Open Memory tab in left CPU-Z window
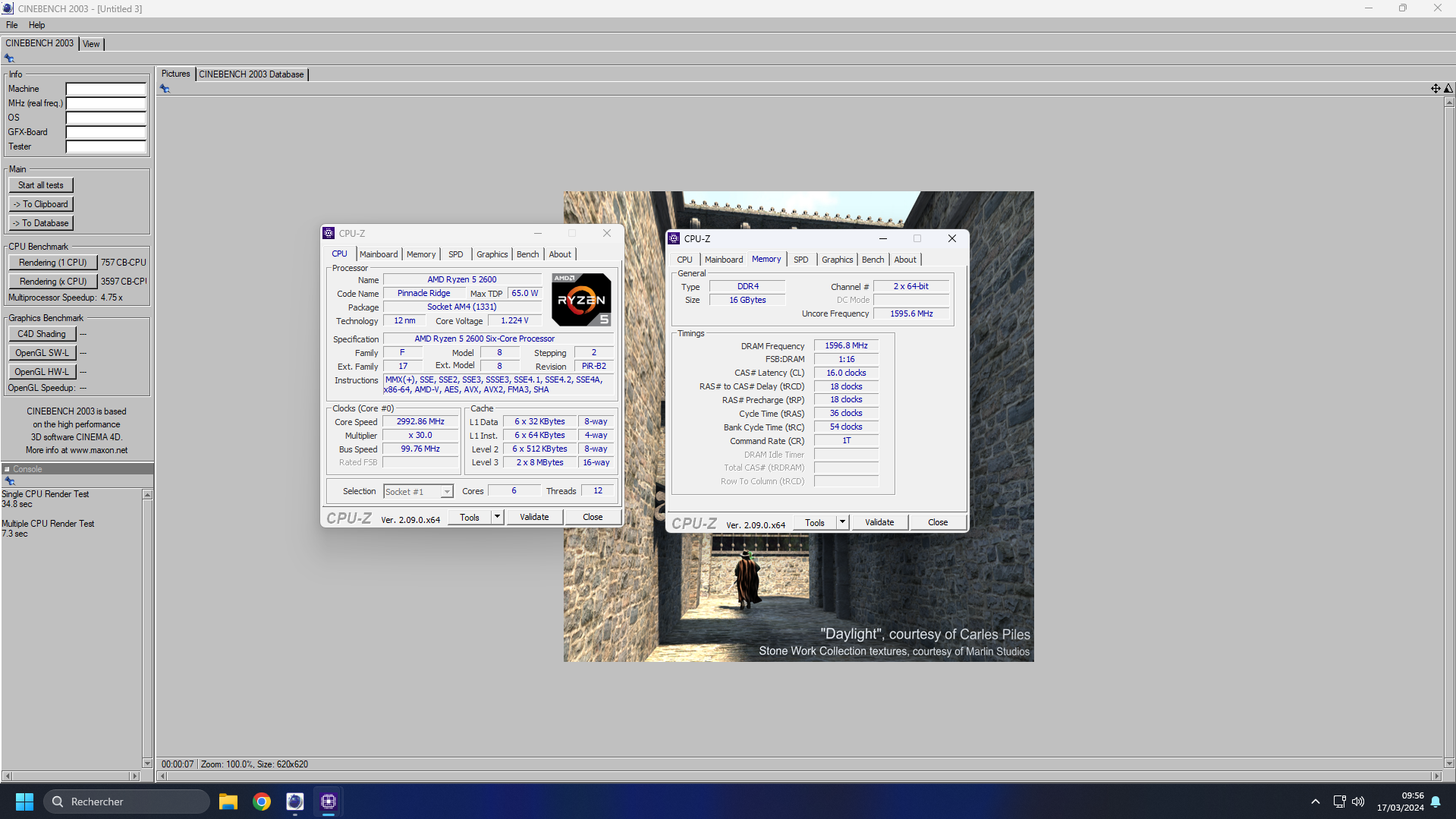Viewport: 1456px width, 819px height. [x=421, y=254]
